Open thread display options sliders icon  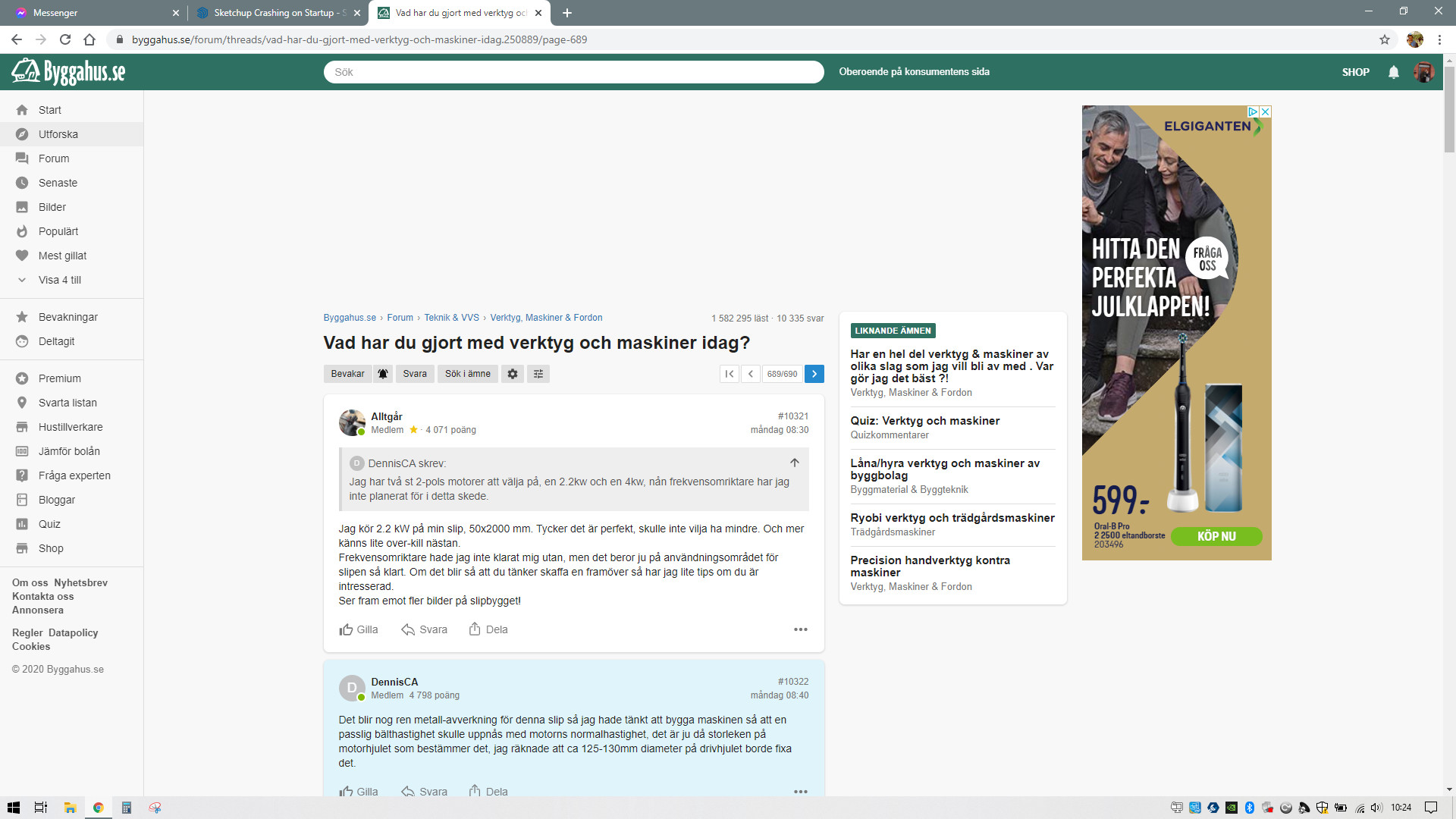pos(538,374)
